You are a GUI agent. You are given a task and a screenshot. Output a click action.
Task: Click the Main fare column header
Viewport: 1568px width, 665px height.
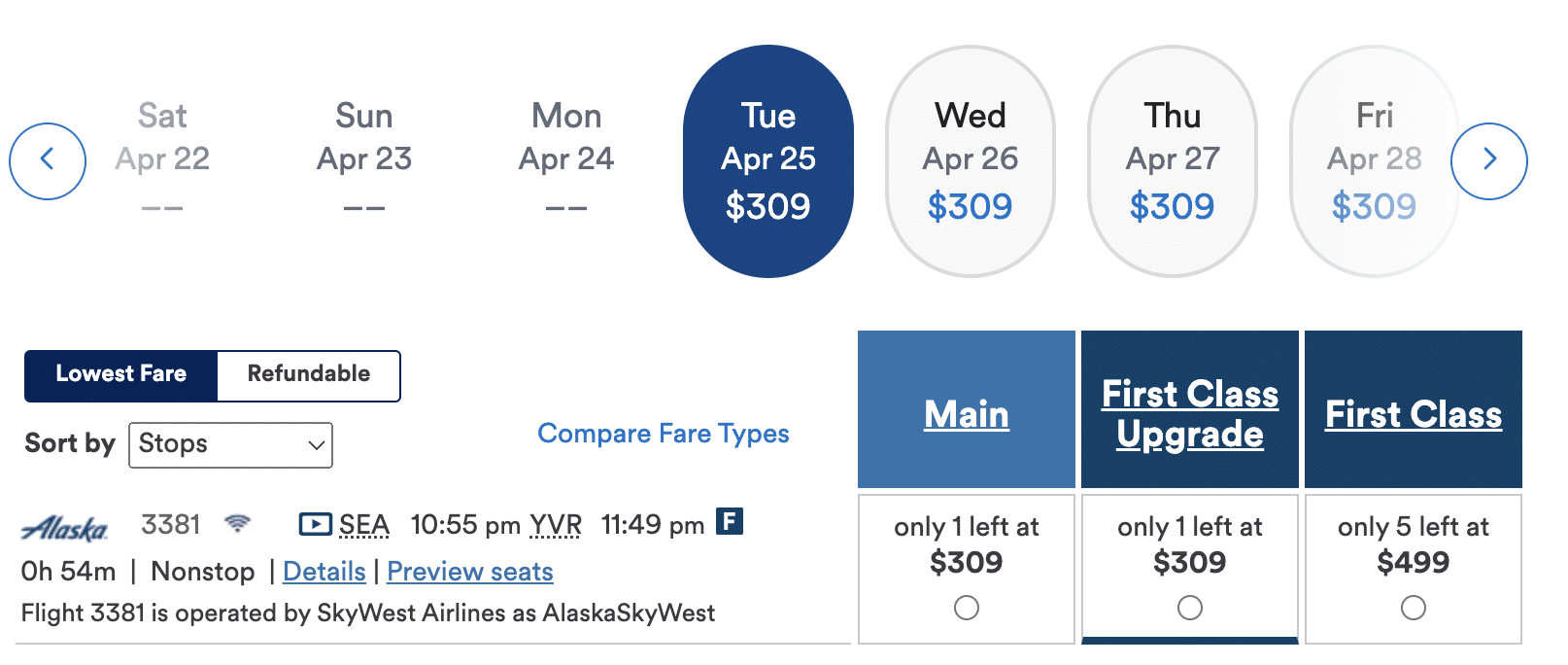[x=966, y=414]
